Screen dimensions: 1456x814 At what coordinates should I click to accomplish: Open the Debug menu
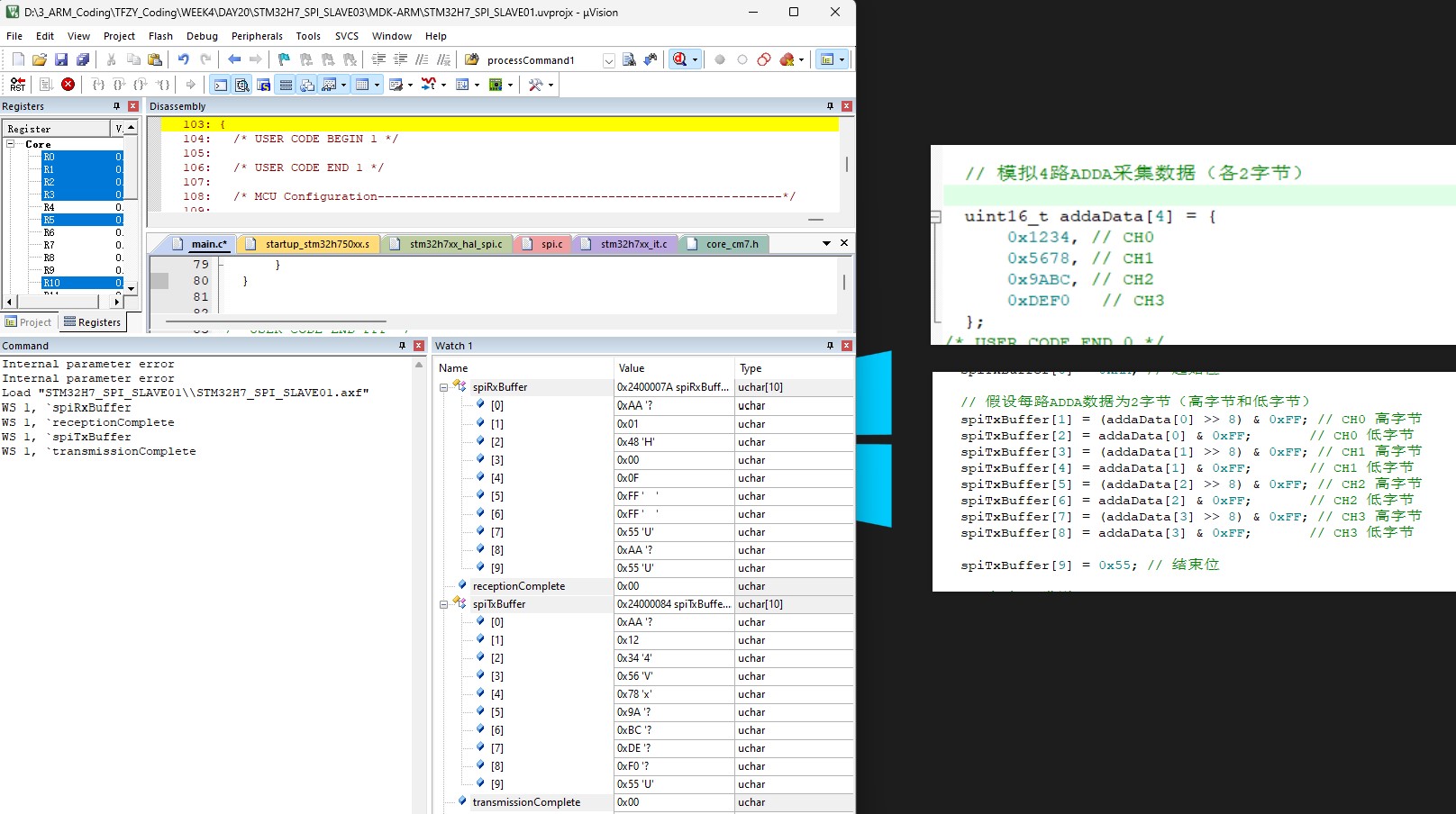click(202, 36)
